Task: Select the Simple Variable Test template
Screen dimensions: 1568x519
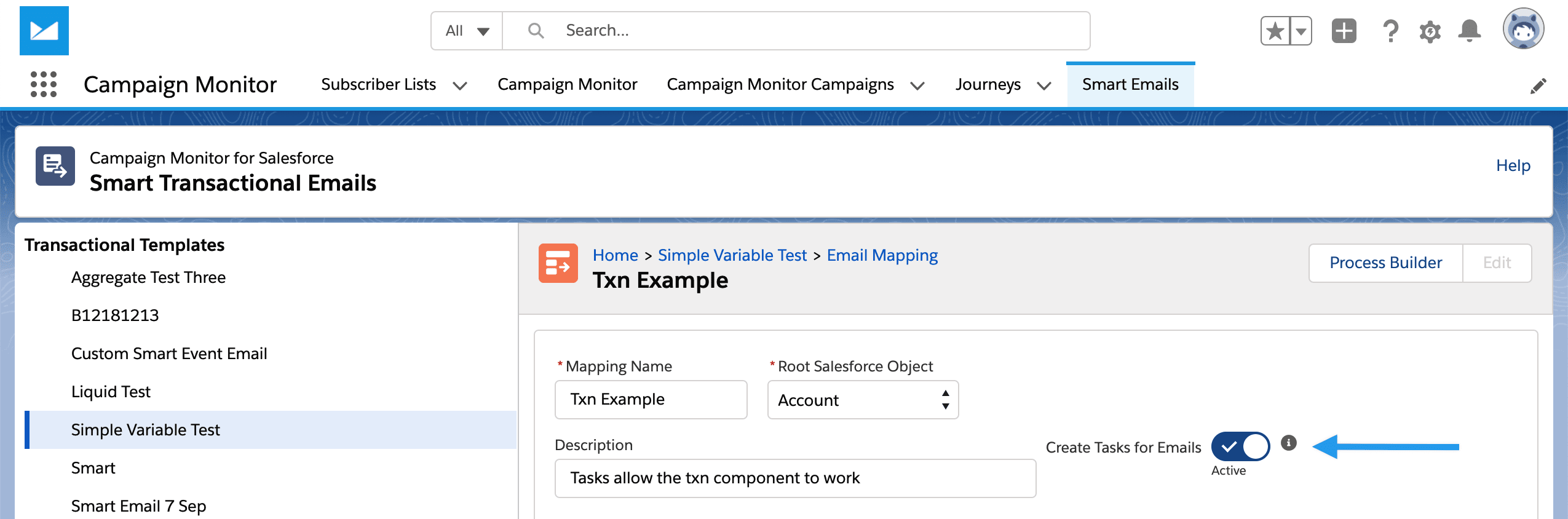Action: pyautogui.click(x=271, y=430)
